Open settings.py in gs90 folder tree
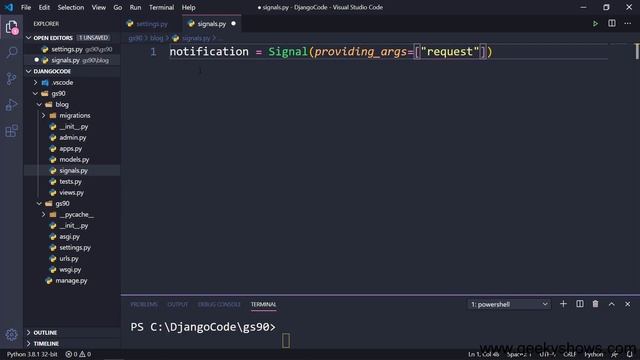This screenshot has height=360, width=640. coord(72,247)
